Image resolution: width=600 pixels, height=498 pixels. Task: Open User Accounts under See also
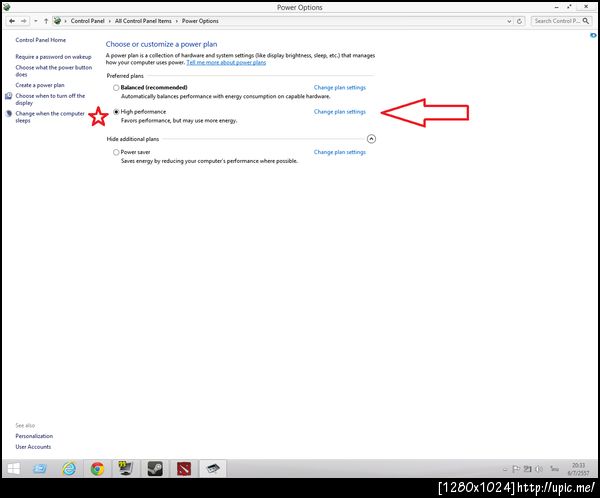point(33,447)
